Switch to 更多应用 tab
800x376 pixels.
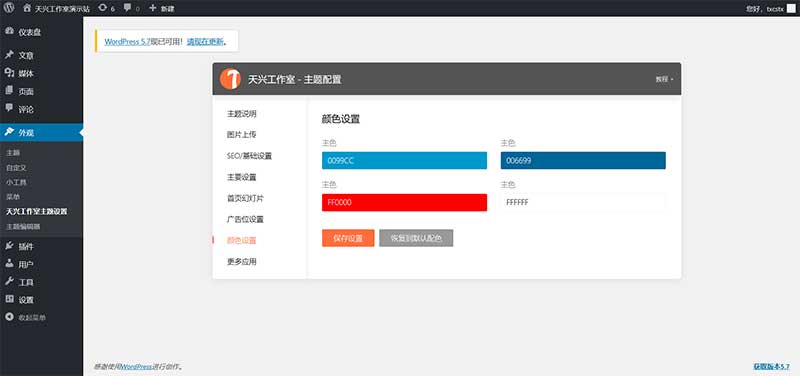click(242, 262)
